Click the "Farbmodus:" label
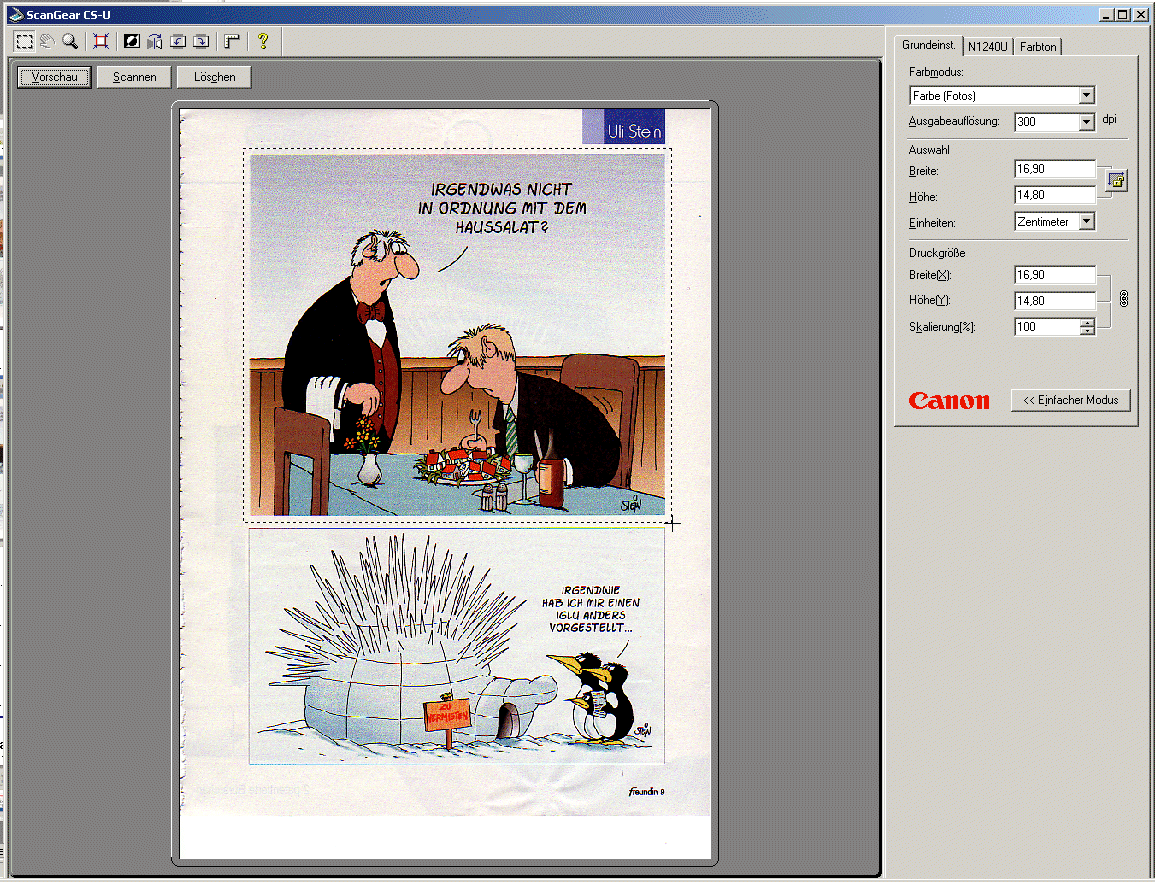The height and width of the screenshot is (882, 1155). point(935,72)
